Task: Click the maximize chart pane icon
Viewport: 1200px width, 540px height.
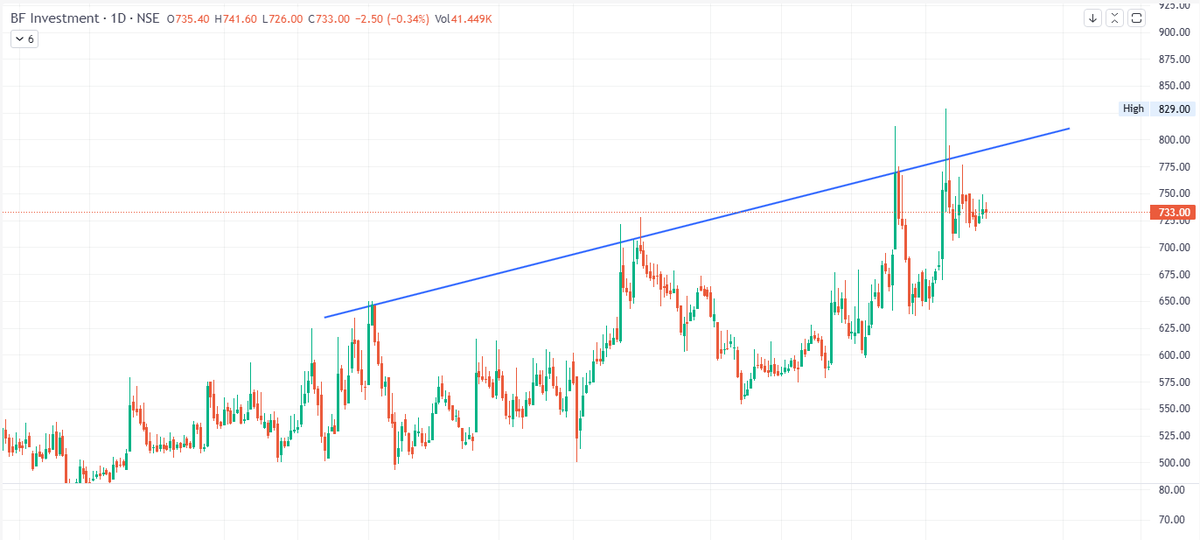Action: [x=1136, y=18]
